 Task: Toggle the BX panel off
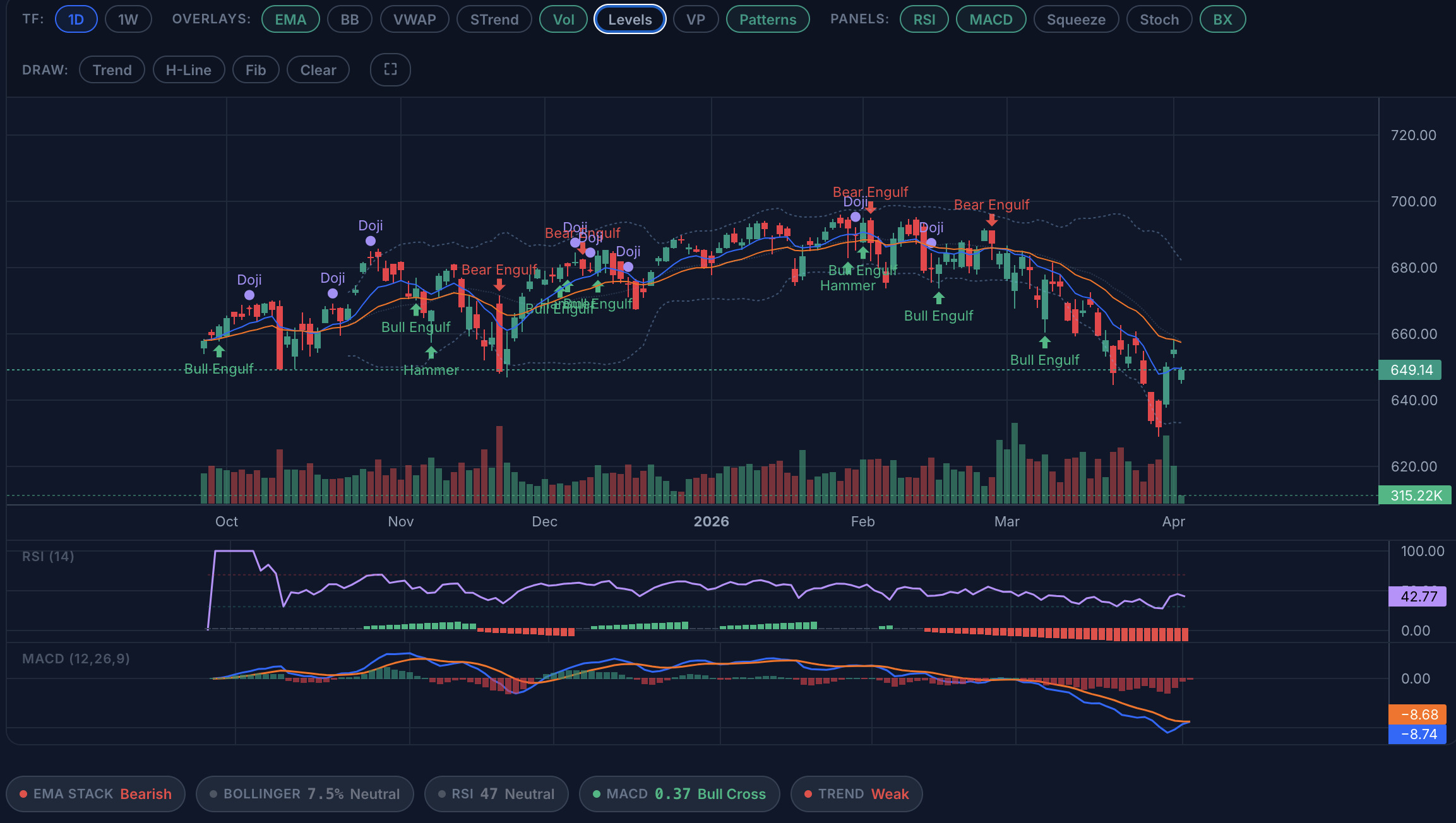pos(1222,20)
